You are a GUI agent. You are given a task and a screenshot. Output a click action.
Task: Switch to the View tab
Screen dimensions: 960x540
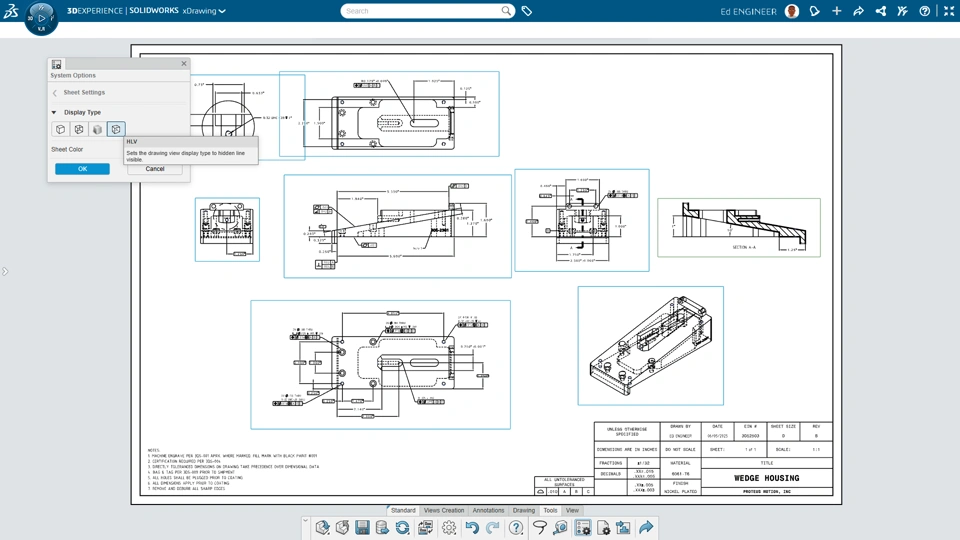(572, 510)
